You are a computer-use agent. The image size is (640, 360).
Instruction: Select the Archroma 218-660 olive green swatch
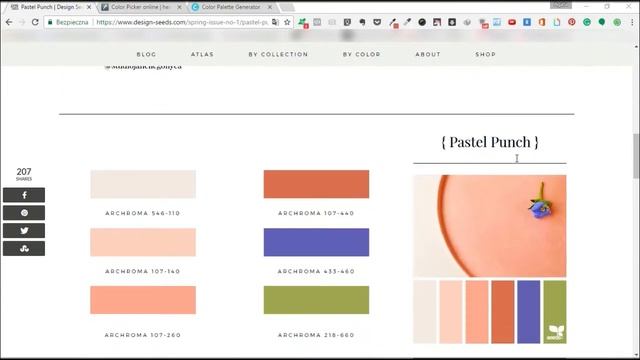[316, 300]
